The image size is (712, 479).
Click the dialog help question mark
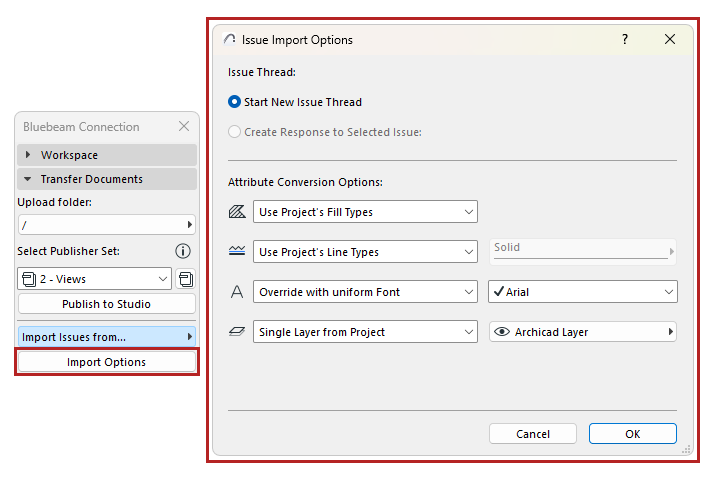point(625,40)
